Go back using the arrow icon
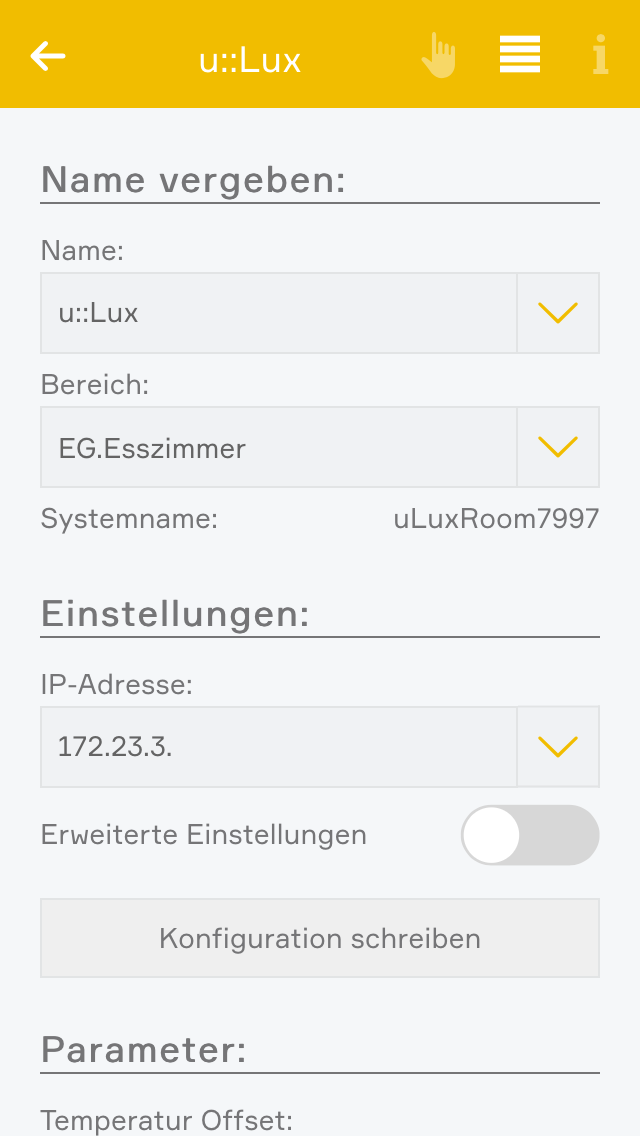The width and height of the screenshot is (640, 1136). [48, 56]
